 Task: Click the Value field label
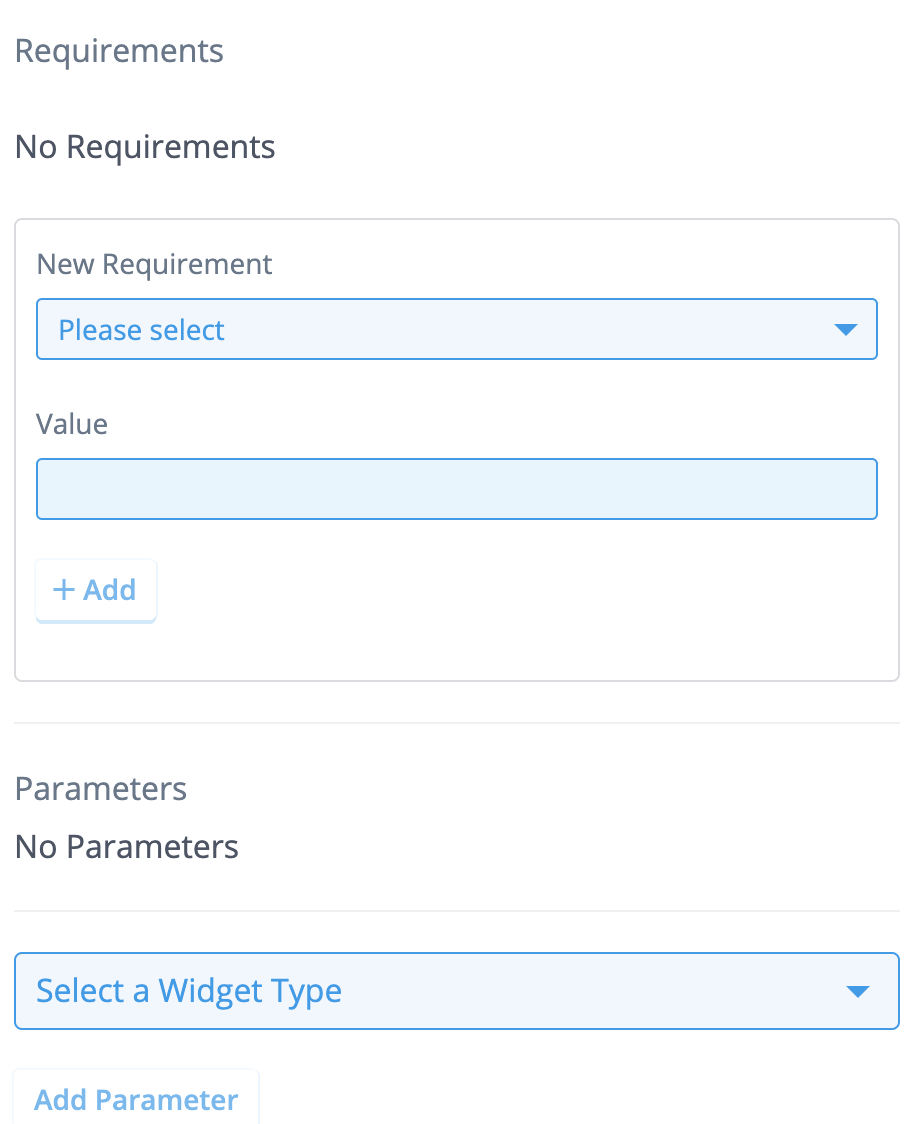coord(71,424)
